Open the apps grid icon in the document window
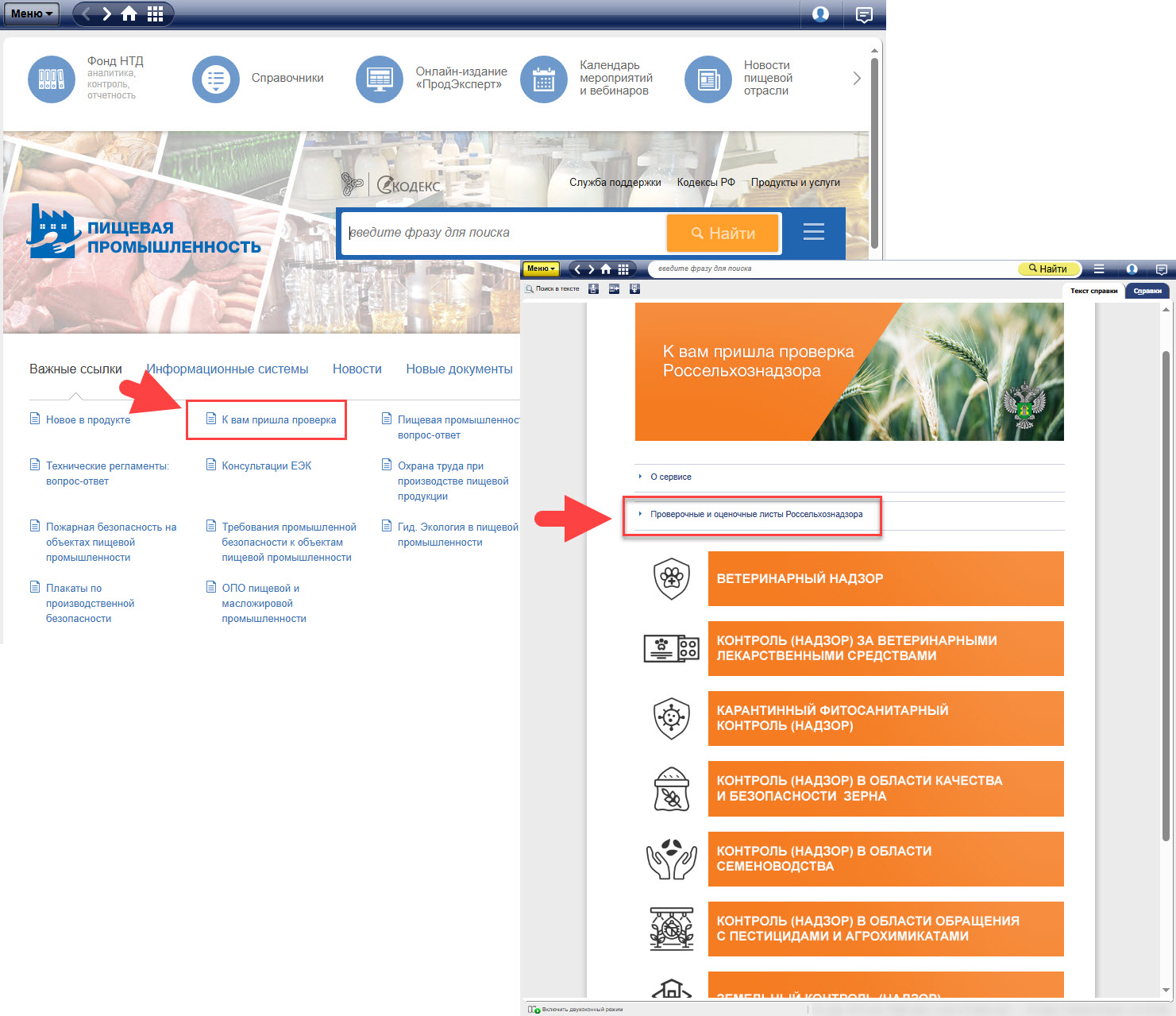The image size is (1176, 1016). point(623,268)
